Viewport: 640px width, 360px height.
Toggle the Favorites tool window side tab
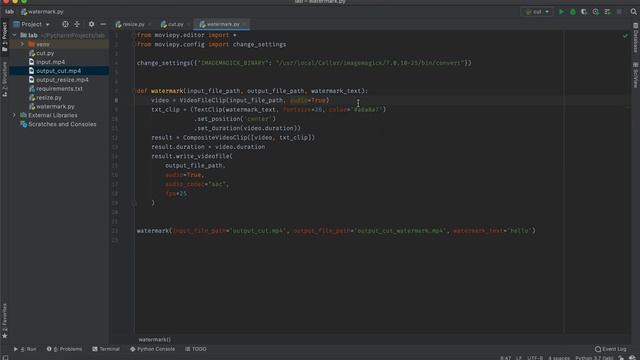click(4, 321)
